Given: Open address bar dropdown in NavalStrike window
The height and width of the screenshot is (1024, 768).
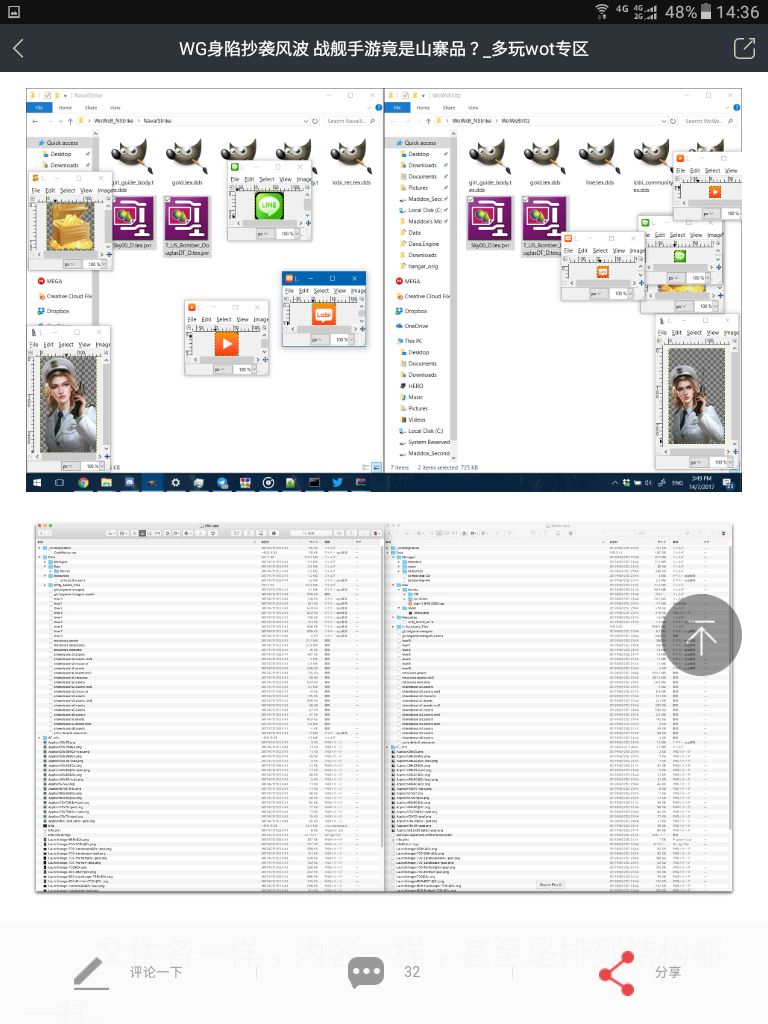Looking at the screenshot, I should (x=305, y=121).
